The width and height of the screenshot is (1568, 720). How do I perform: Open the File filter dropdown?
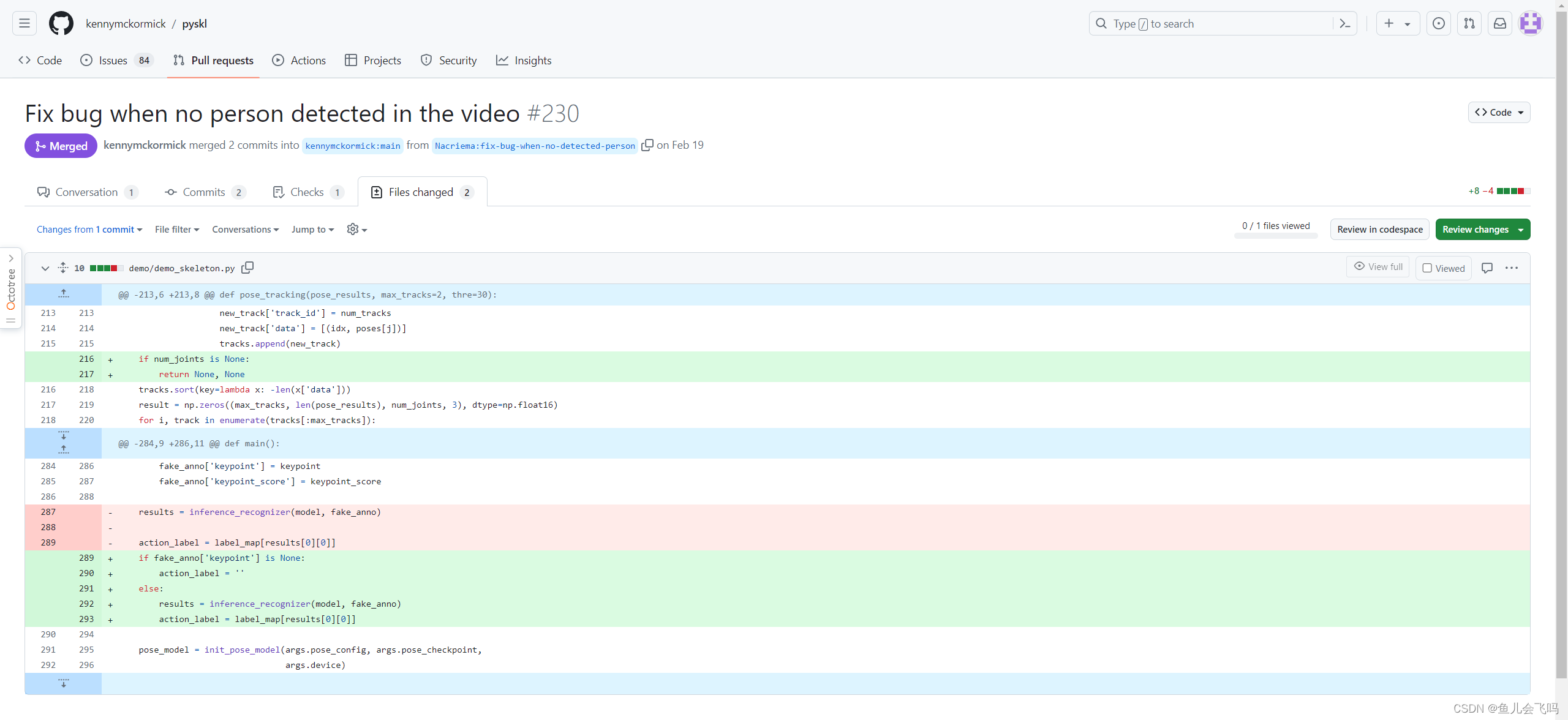coord(177,230)
